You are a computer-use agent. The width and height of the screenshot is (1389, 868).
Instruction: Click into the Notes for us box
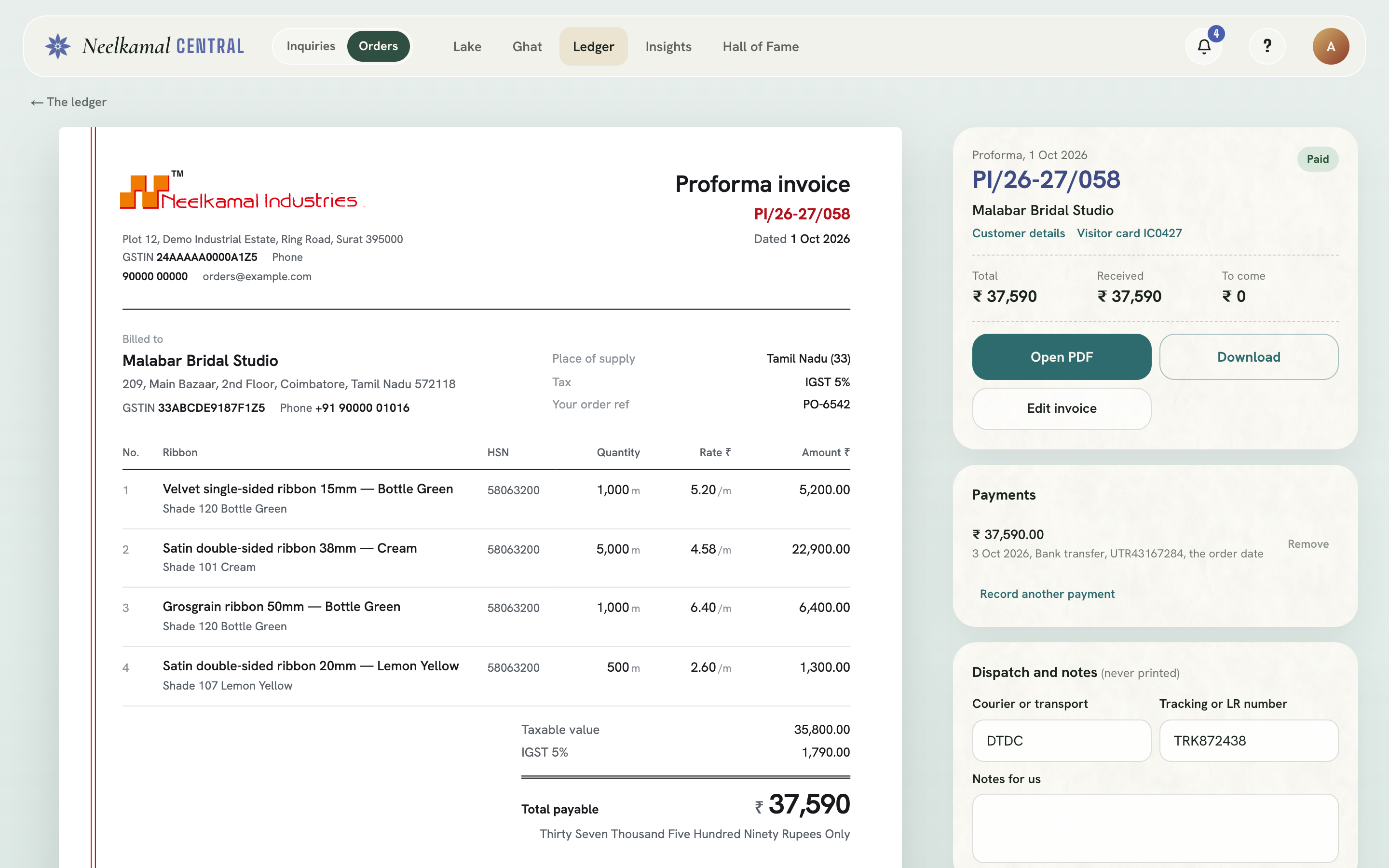point(1155,828)
